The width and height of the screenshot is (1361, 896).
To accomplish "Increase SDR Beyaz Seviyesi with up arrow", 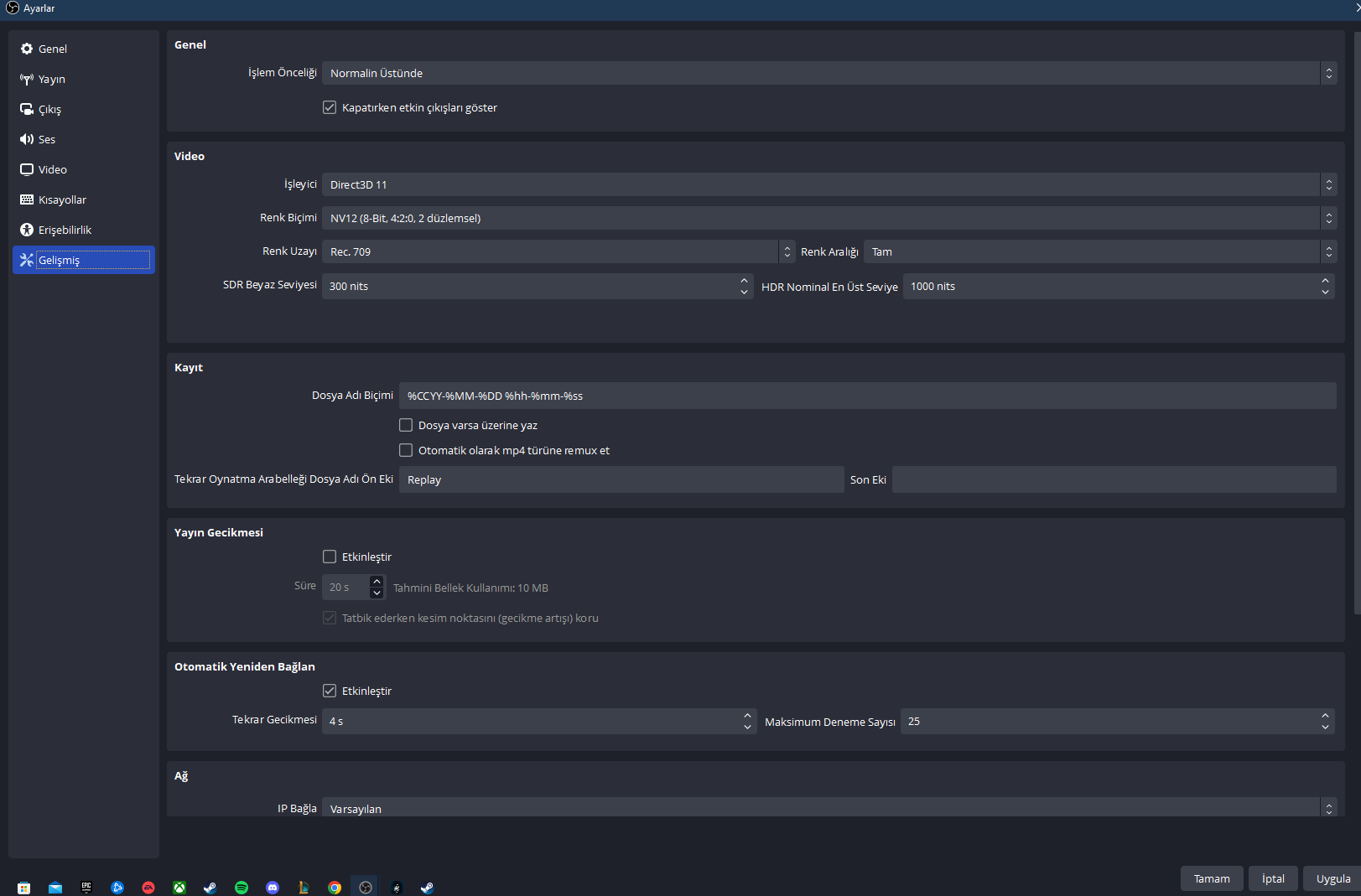I will pos(744,280).
